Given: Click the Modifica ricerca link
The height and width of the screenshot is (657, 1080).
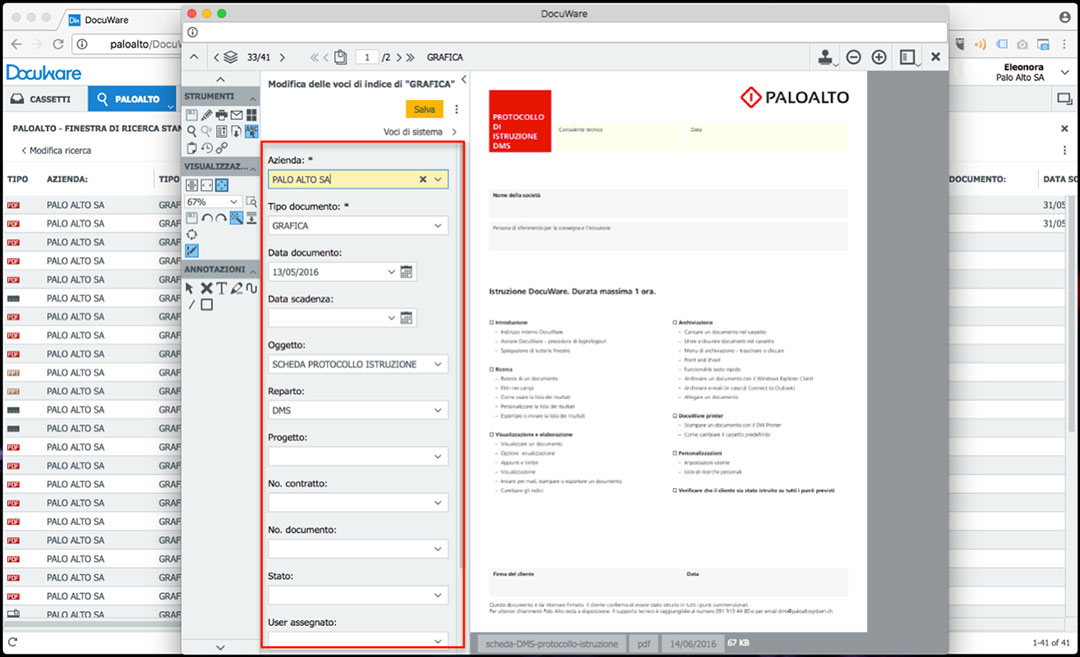Looking at the screenshot, I should [x=56, y=150].
